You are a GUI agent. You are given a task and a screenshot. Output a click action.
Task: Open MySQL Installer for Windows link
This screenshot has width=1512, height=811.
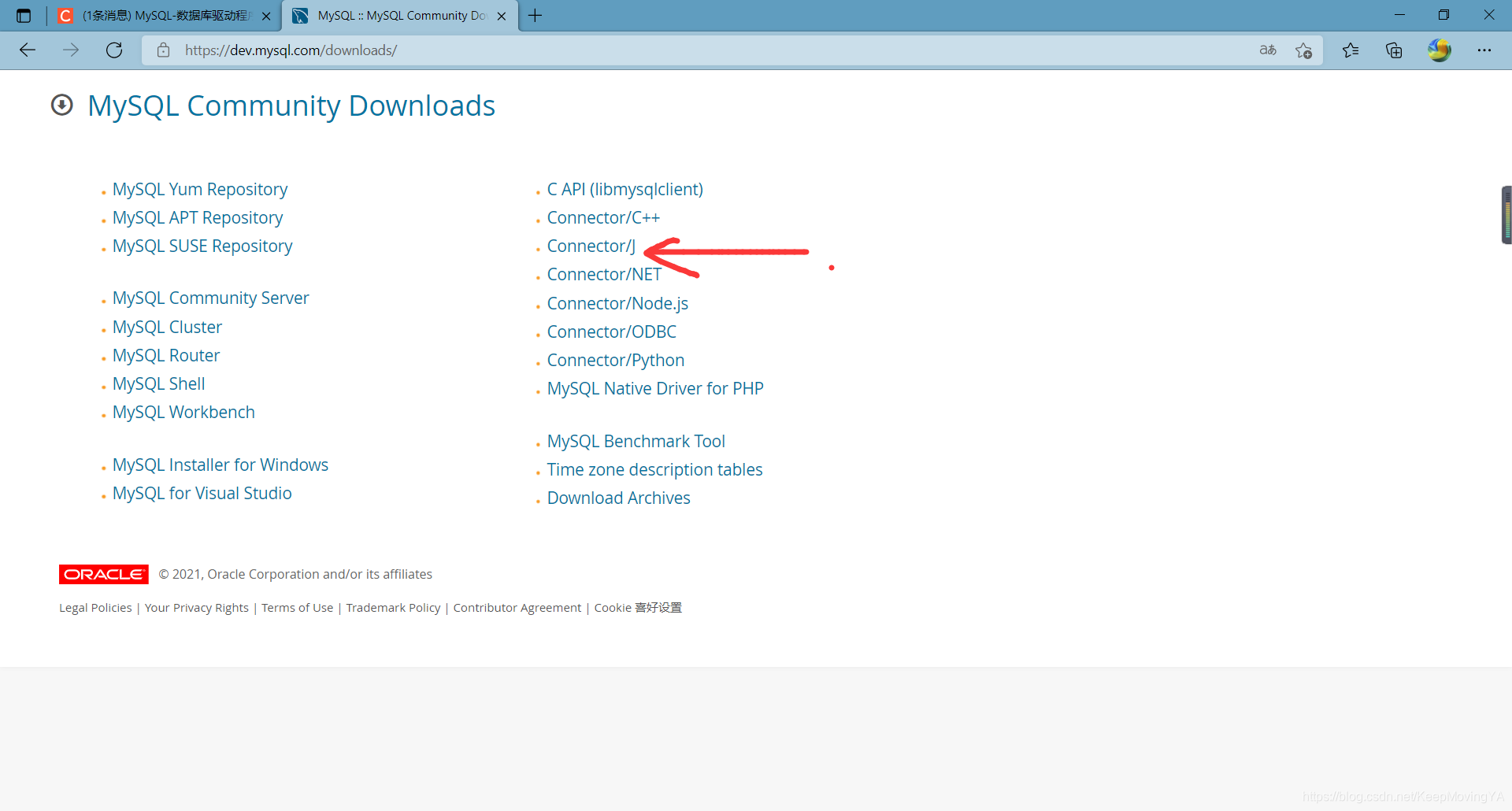tap(220, 465)
